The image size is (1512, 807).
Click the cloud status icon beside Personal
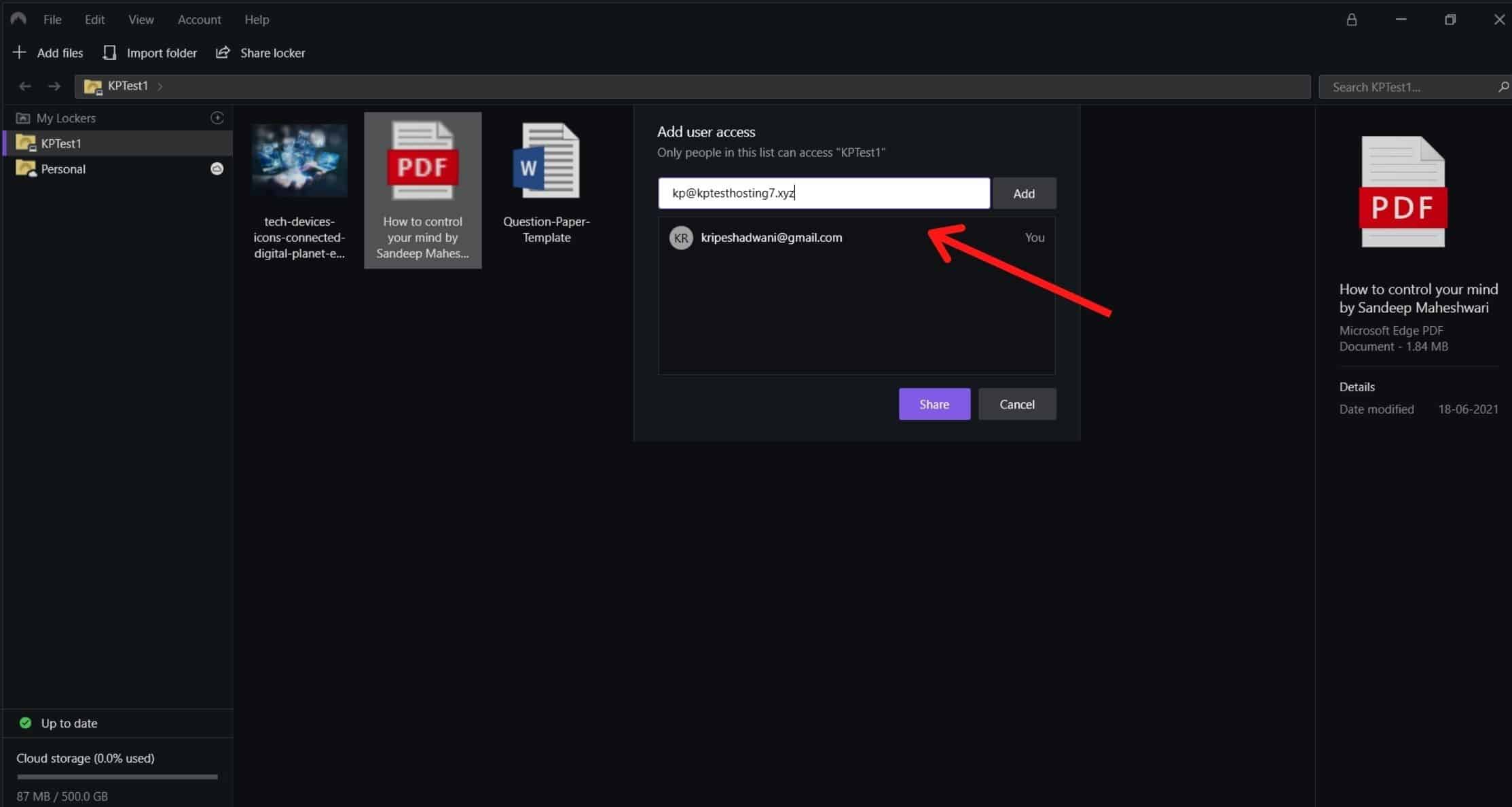[x=217, y=168]
